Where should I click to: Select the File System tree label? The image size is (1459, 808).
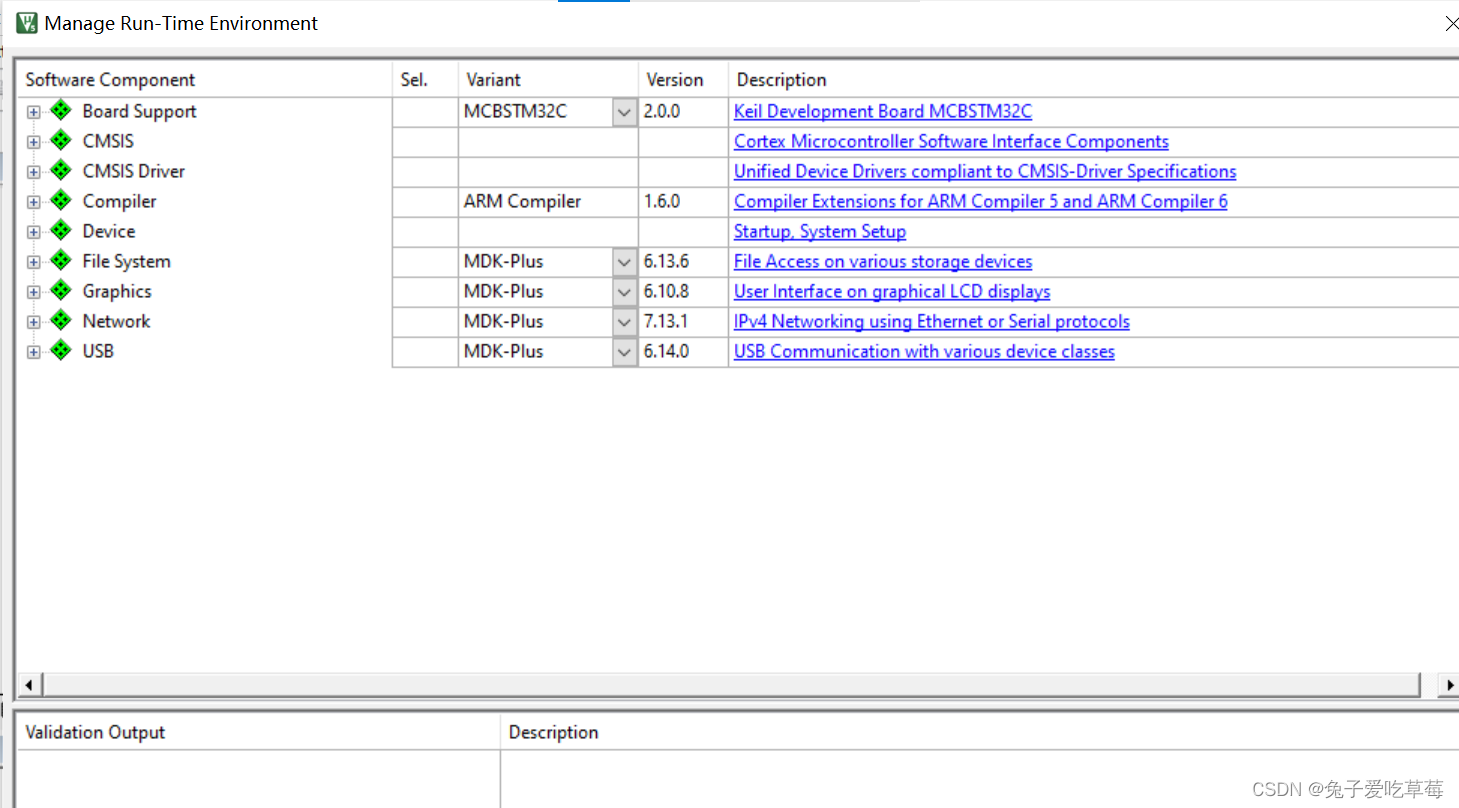(x=126, y=261)
